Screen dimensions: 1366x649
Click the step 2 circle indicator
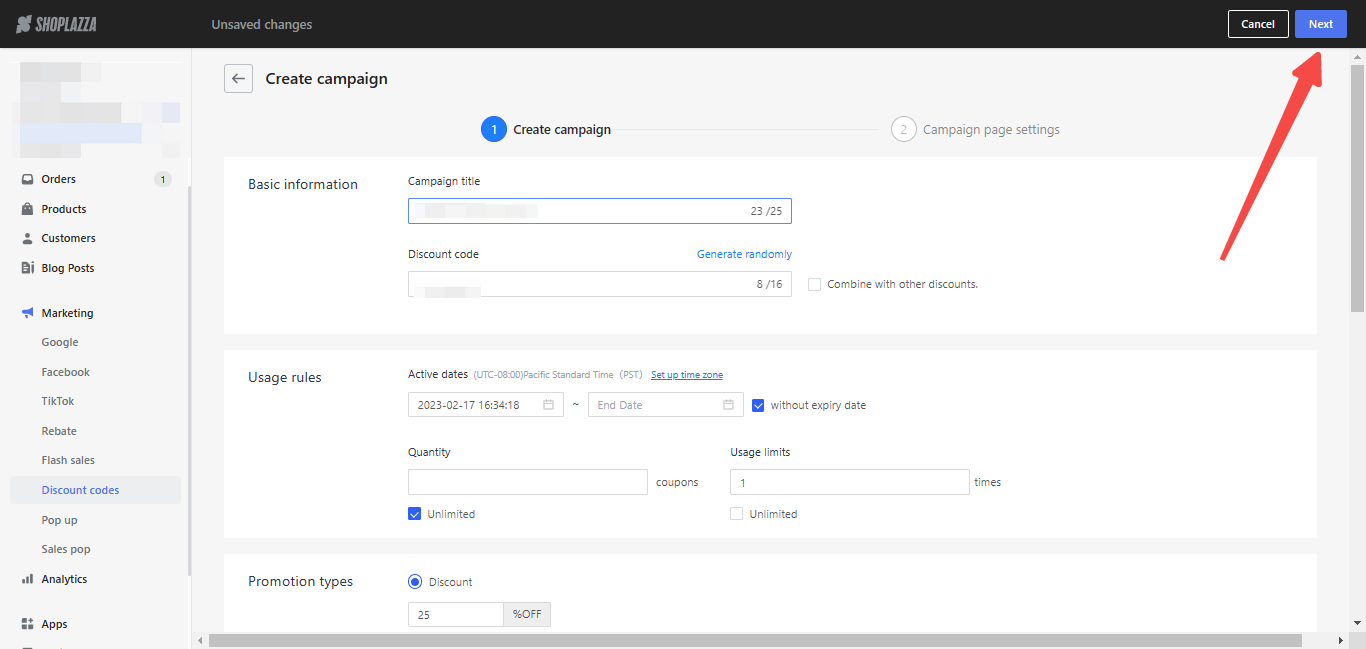coord(904,129)
